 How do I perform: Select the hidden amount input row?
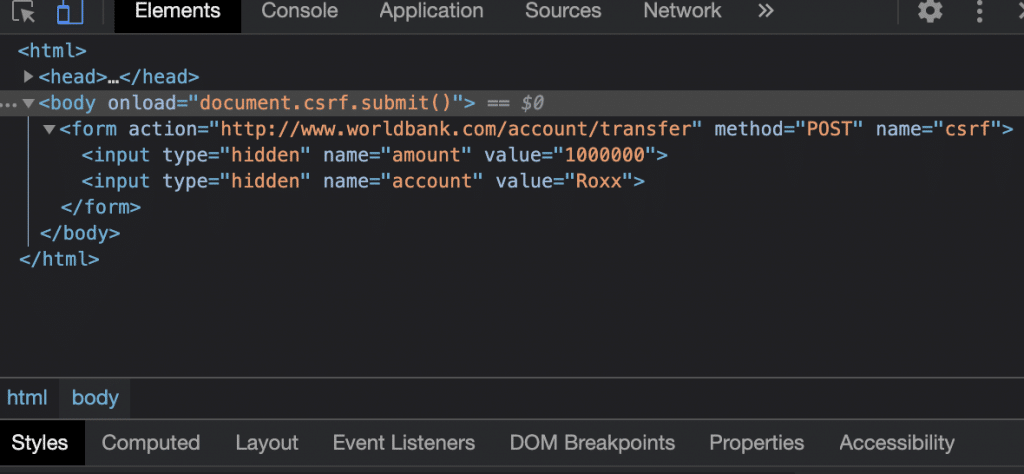tap(375, 155)
